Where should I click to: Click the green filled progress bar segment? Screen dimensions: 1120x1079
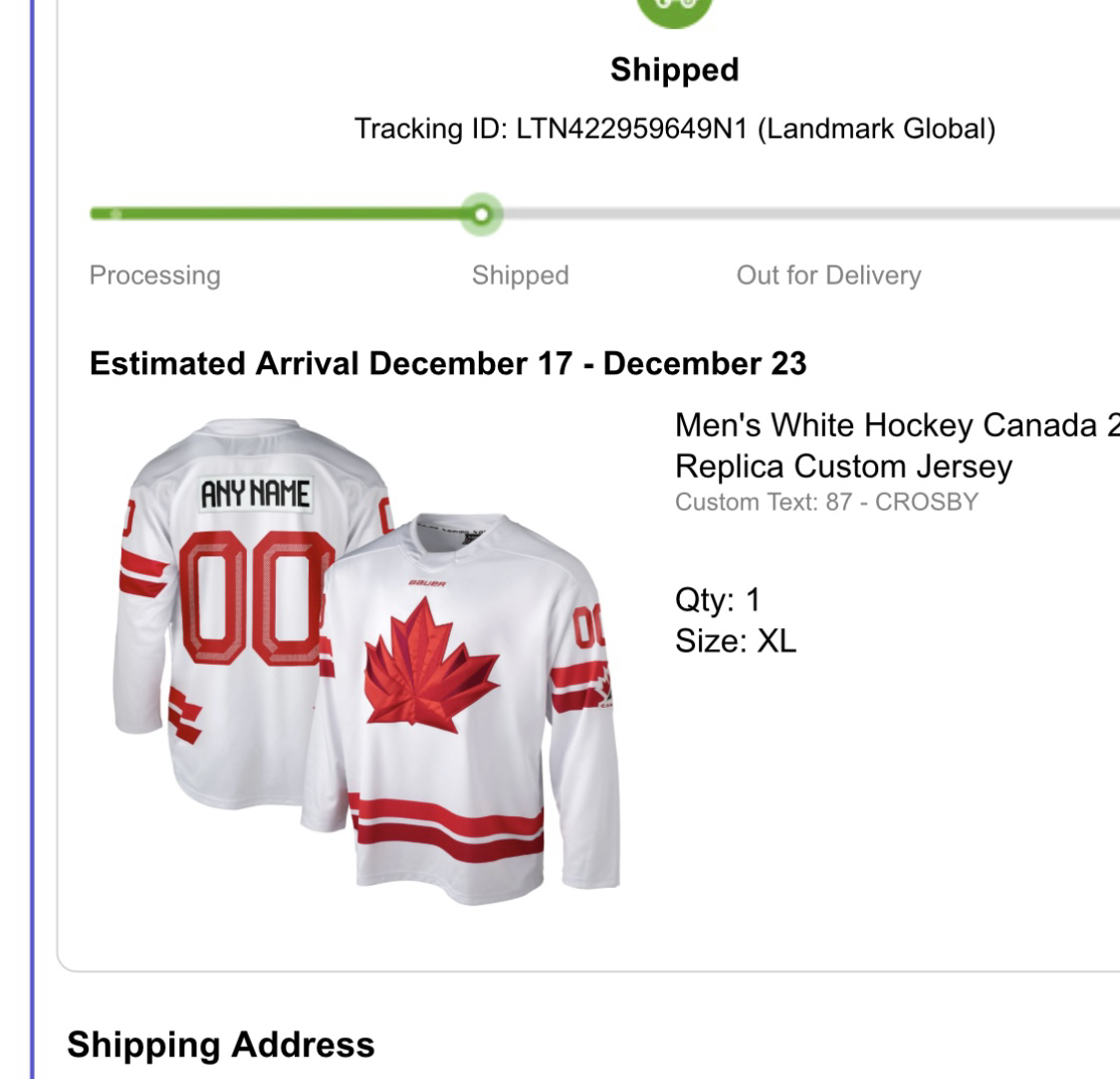point(289,213)
